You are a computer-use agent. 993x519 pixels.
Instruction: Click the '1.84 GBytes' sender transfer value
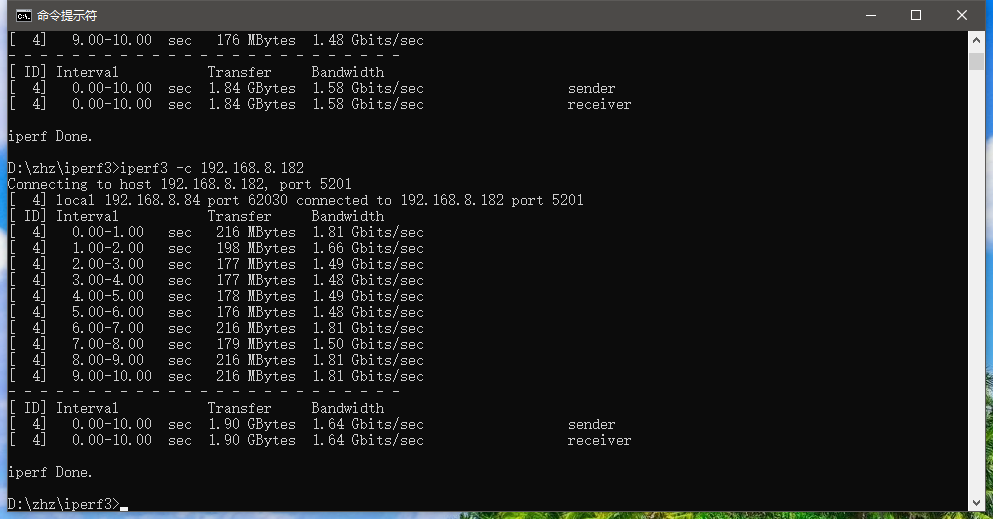pyautogui.click(x=252, y=88)
